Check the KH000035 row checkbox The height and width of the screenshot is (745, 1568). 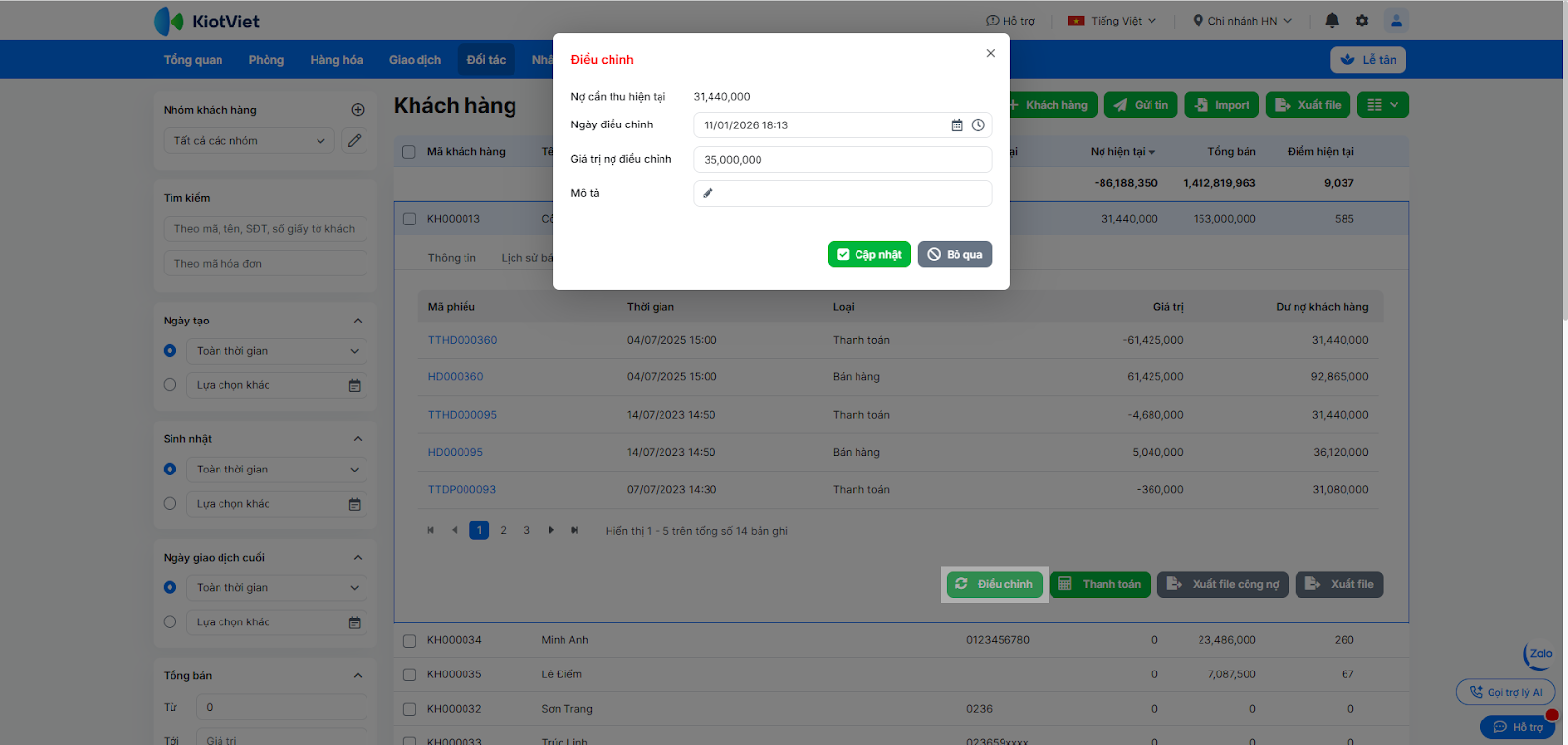point(409,675)
